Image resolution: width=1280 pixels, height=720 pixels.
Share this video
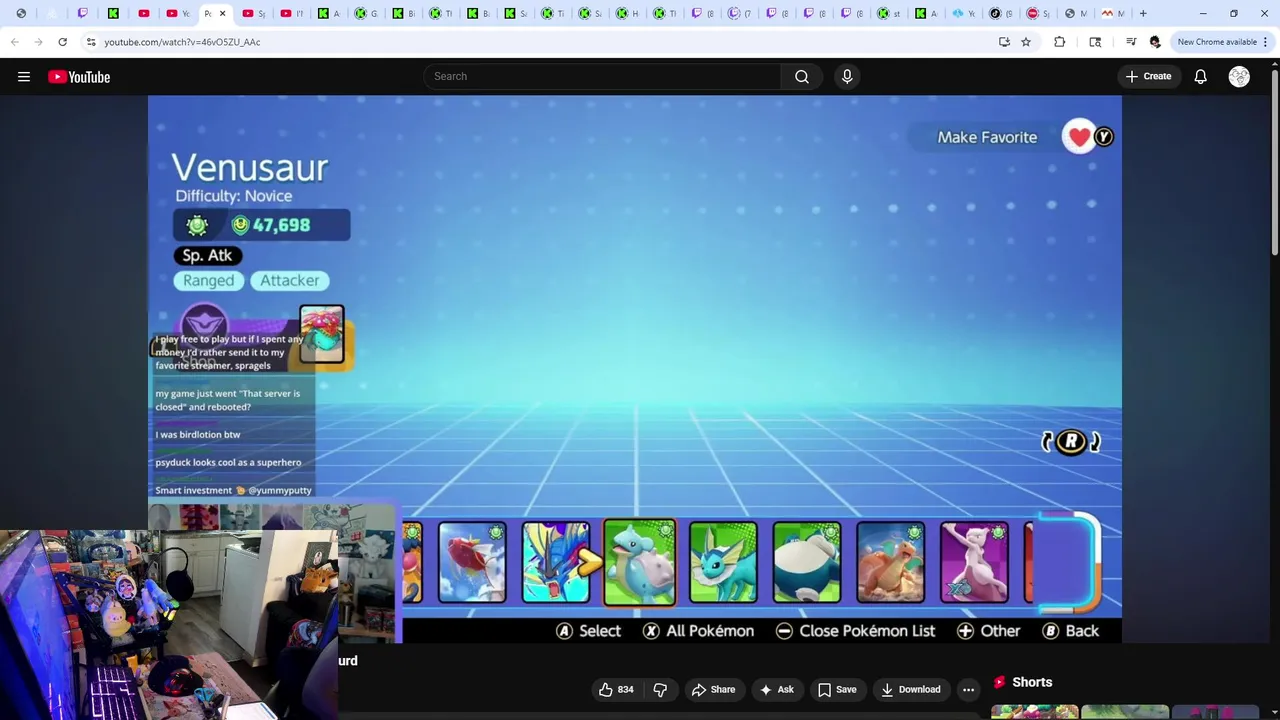point(713,689)
